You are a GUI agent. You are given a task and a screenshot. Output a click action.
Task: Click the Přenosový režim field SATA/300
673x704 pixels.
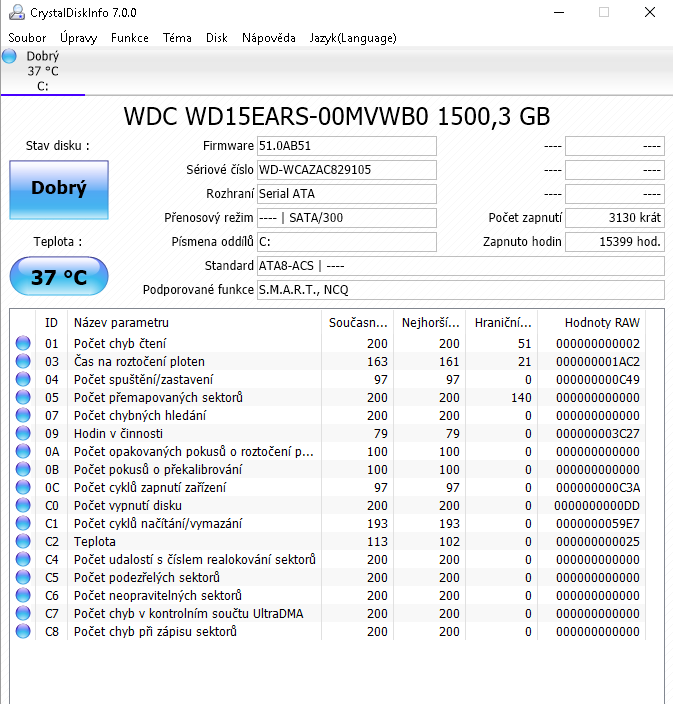tap(347, 218)
